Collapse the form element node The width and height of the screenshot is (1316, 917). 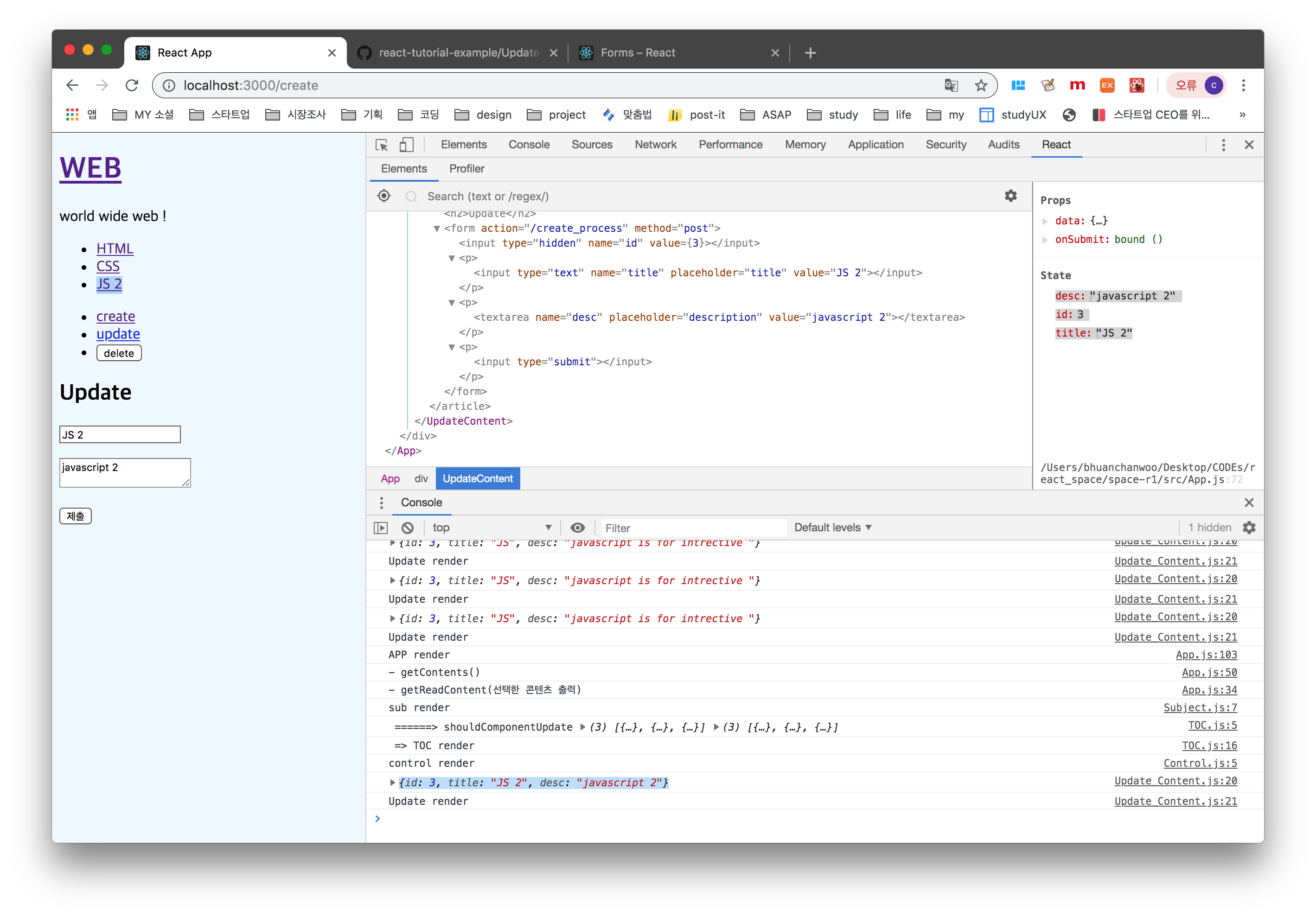tap(437, 229)
